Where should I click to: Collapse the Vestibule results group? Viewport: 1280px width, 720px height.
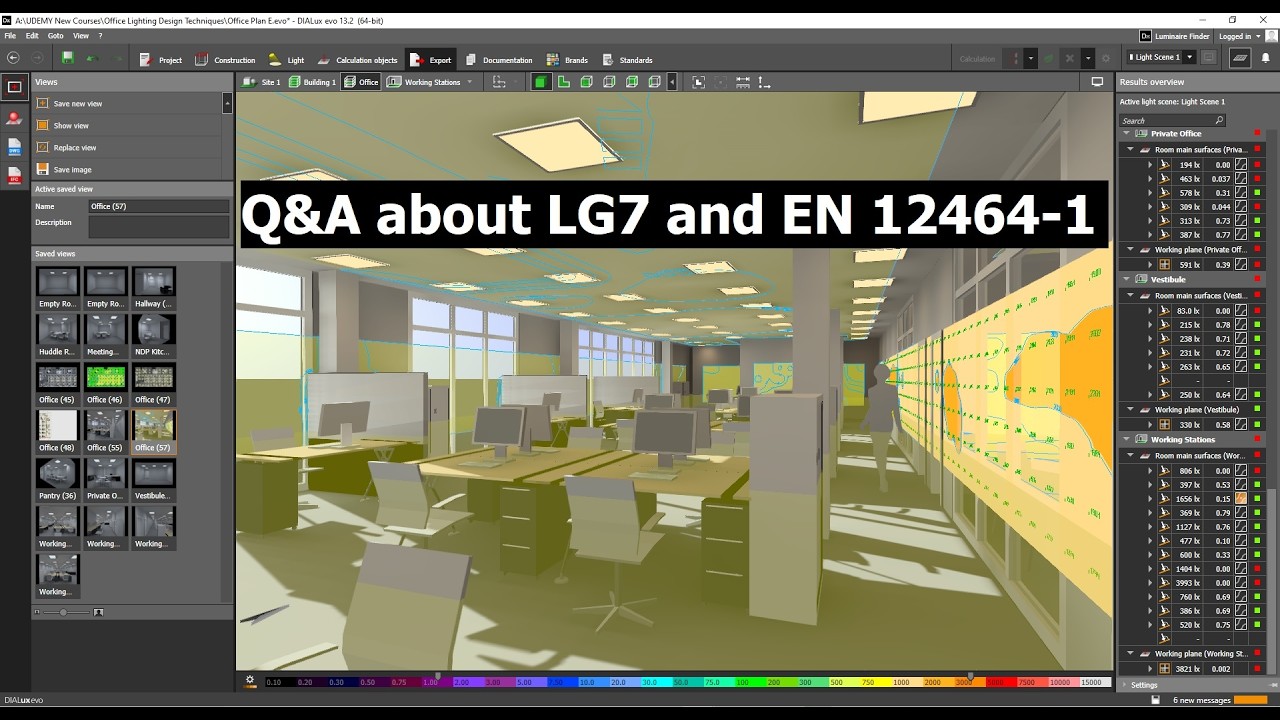[x=1126, y=279]
